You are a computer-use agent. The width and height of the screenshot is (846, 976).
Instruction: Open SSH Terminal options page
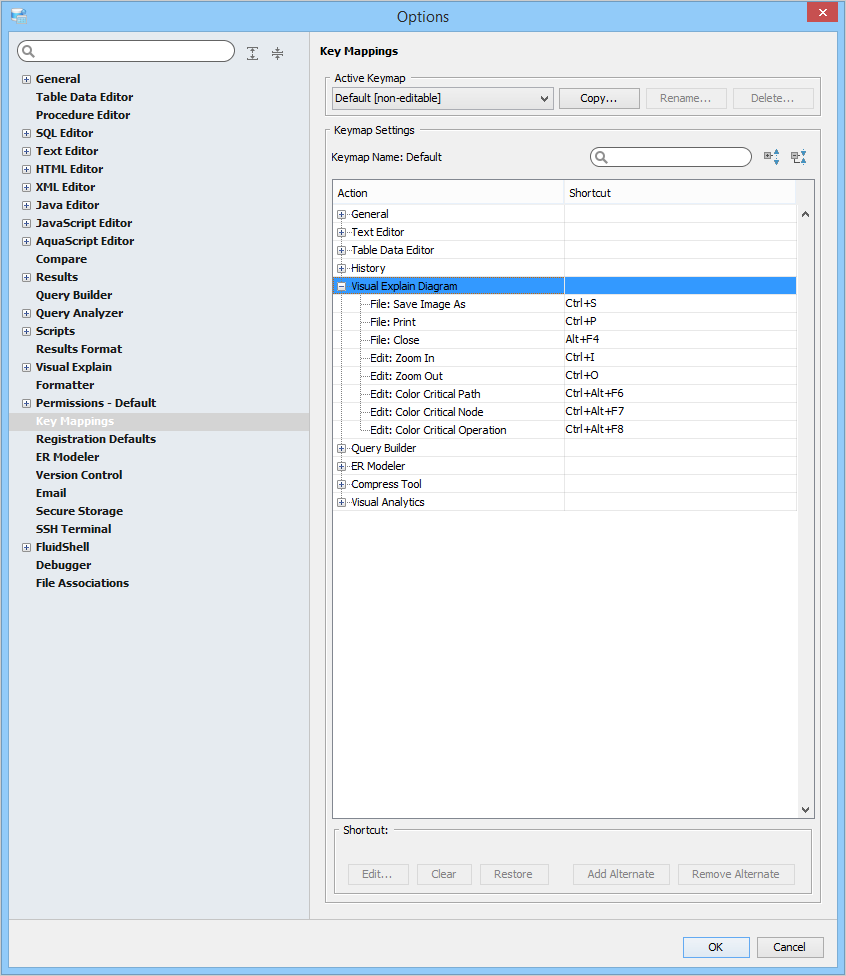[73, 529]
